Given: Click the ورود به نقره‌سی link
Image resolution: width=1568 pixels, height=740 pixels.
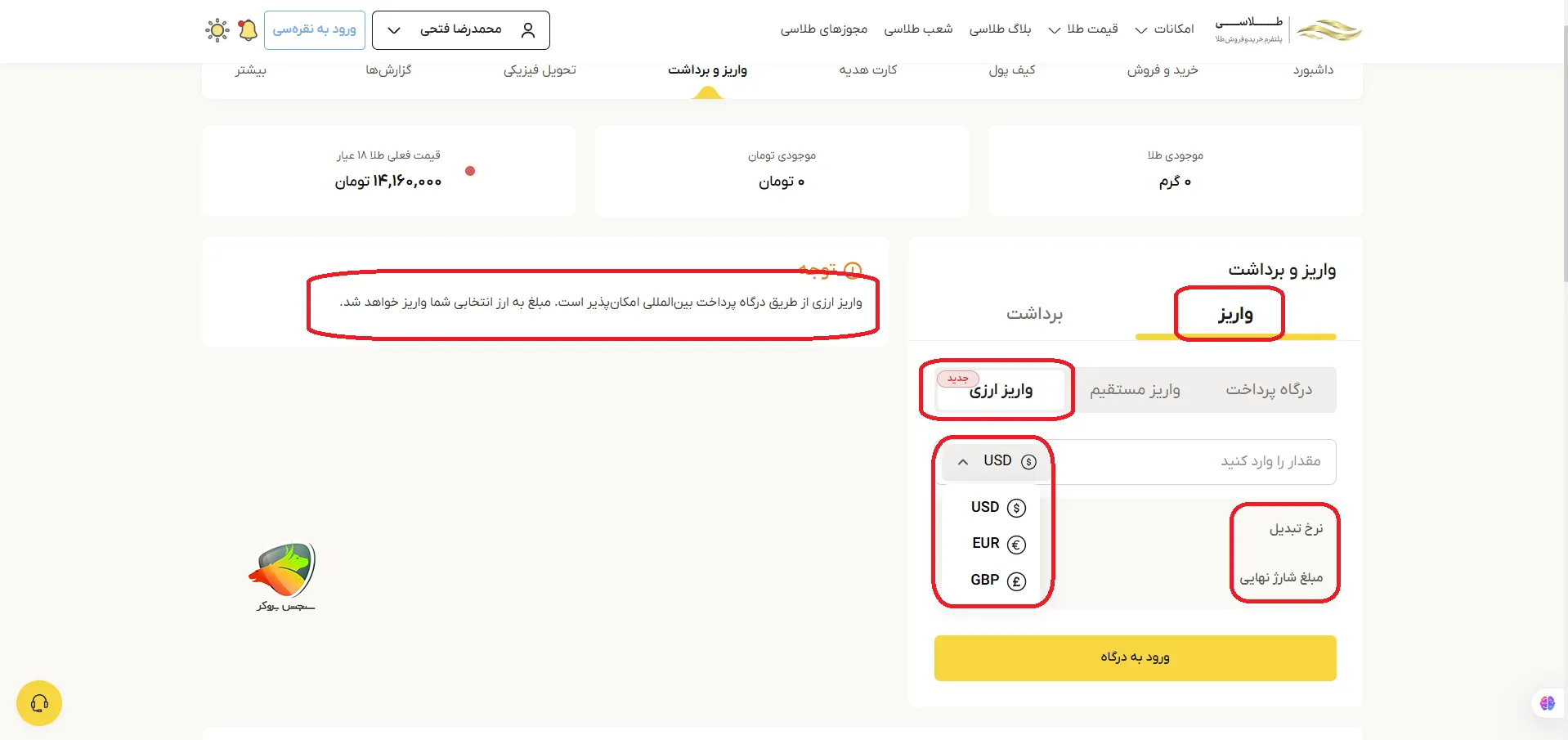Looking at the screenshot, I should 315,29.
